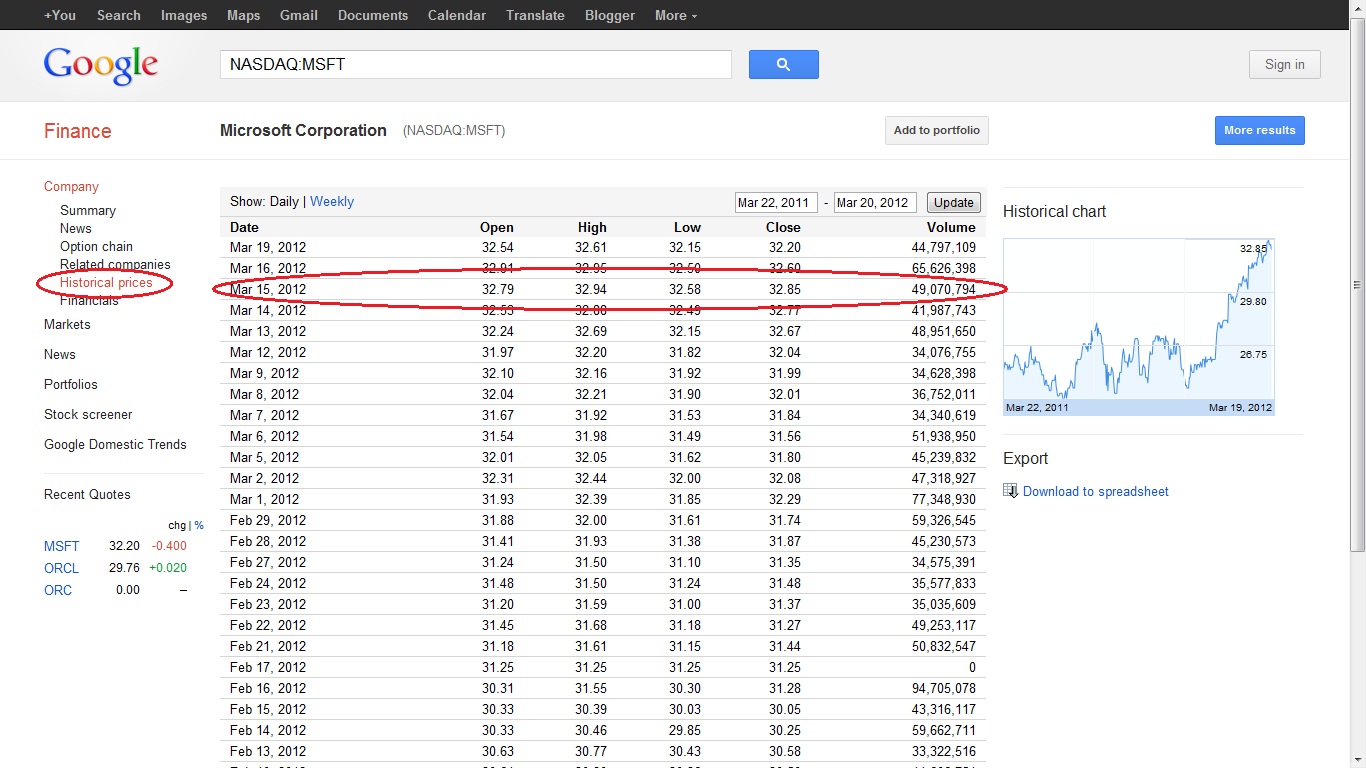Open ORCL recent quote link
The image size is (1366, 768).
[61, 568]
